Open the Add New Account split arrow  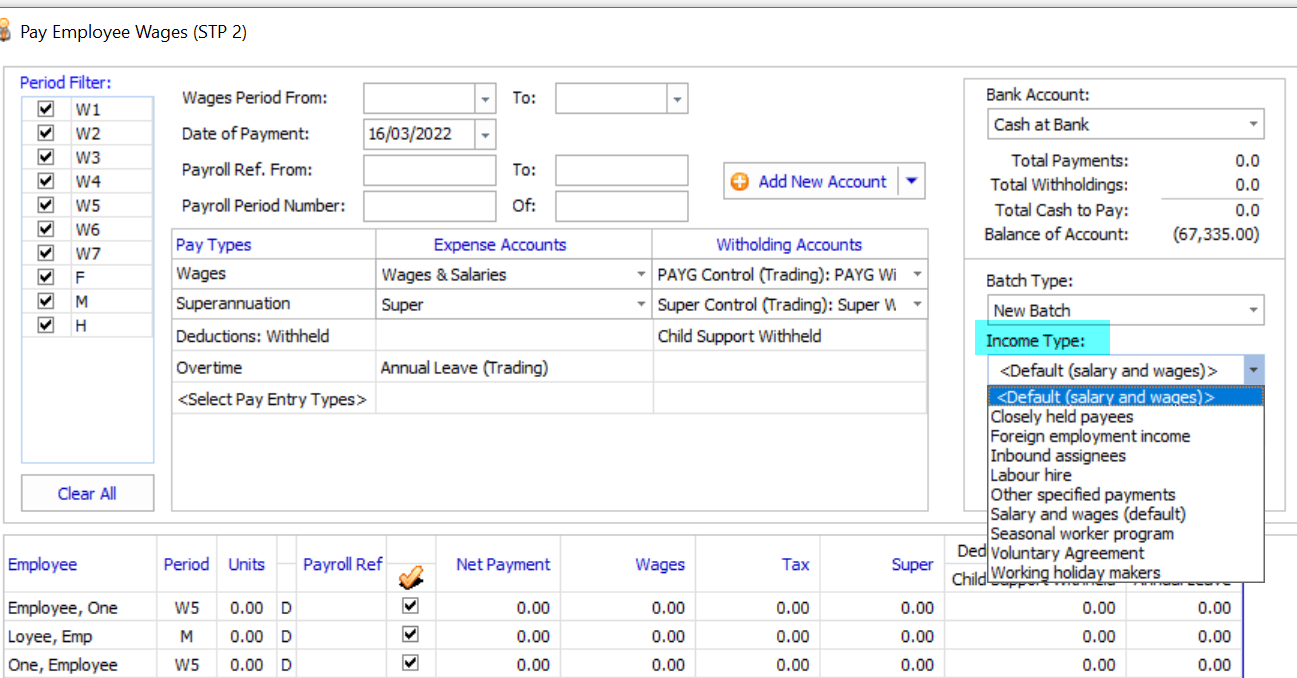(x=911, y=182)
